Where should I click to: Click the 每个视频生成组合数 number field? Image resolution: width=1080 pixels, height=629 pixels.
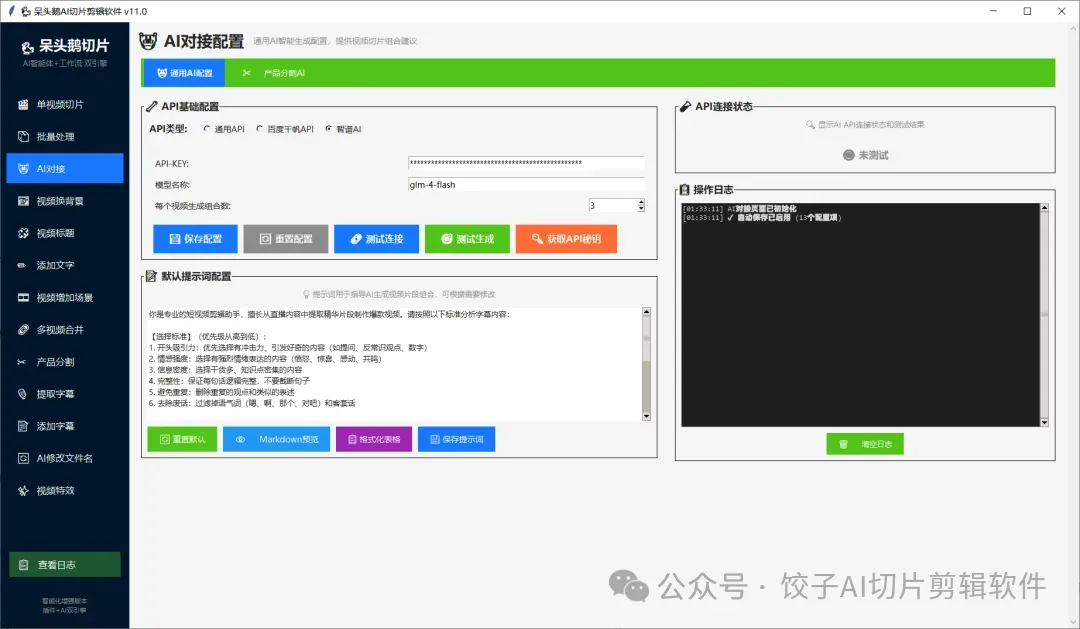[x=612, y=205]
